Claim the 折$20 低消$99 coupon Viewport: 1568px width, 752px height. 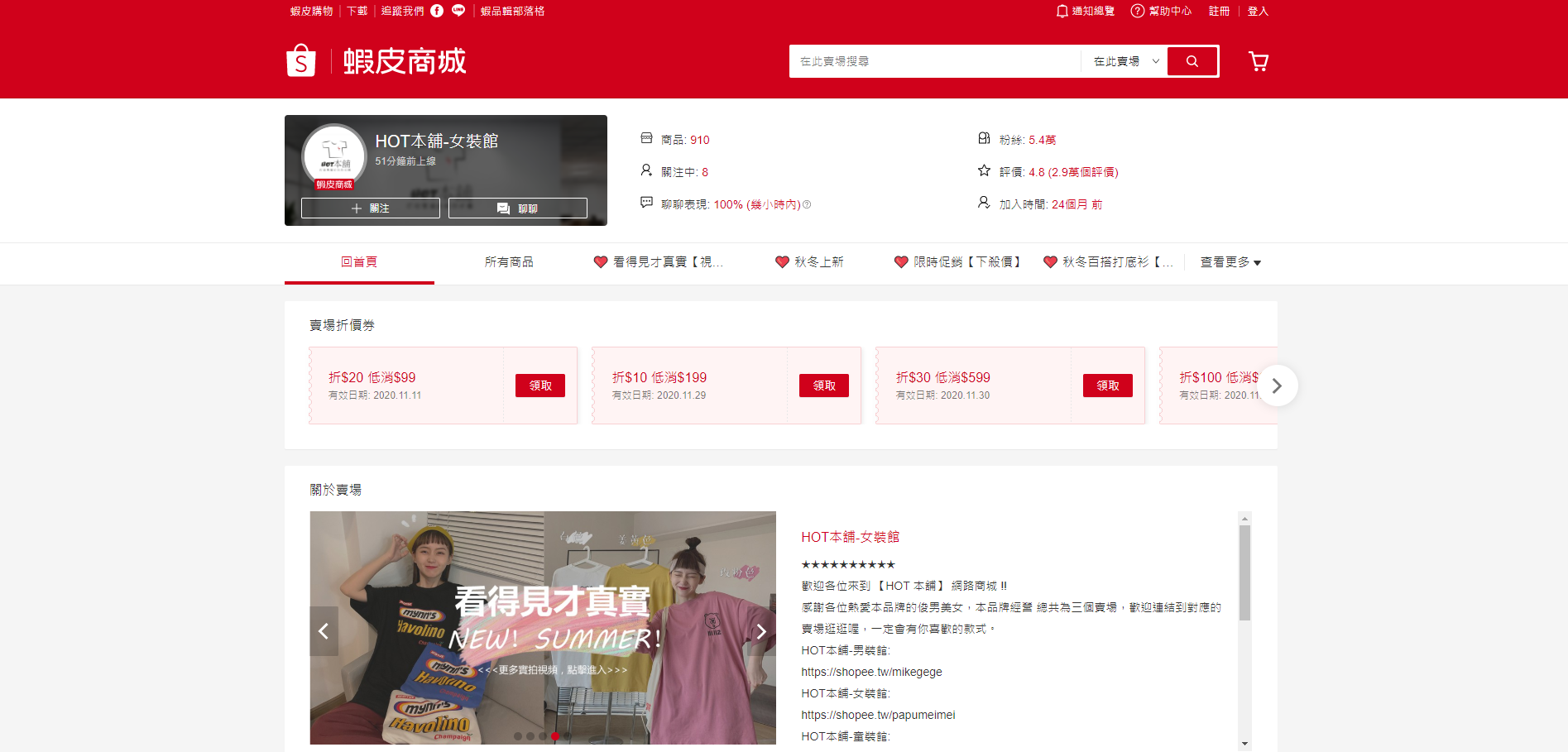pos(539,386)
